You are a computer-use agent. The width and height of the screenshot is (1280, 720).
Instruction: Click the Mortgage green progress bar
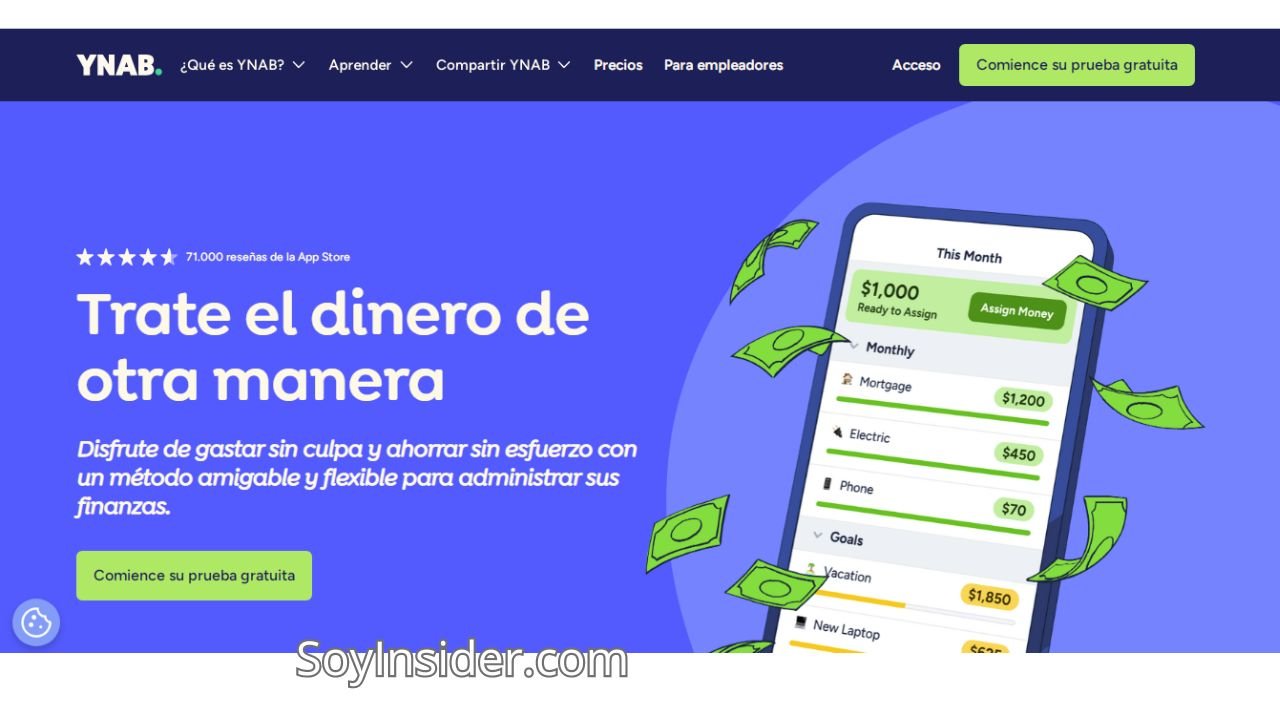pos(942,412)
